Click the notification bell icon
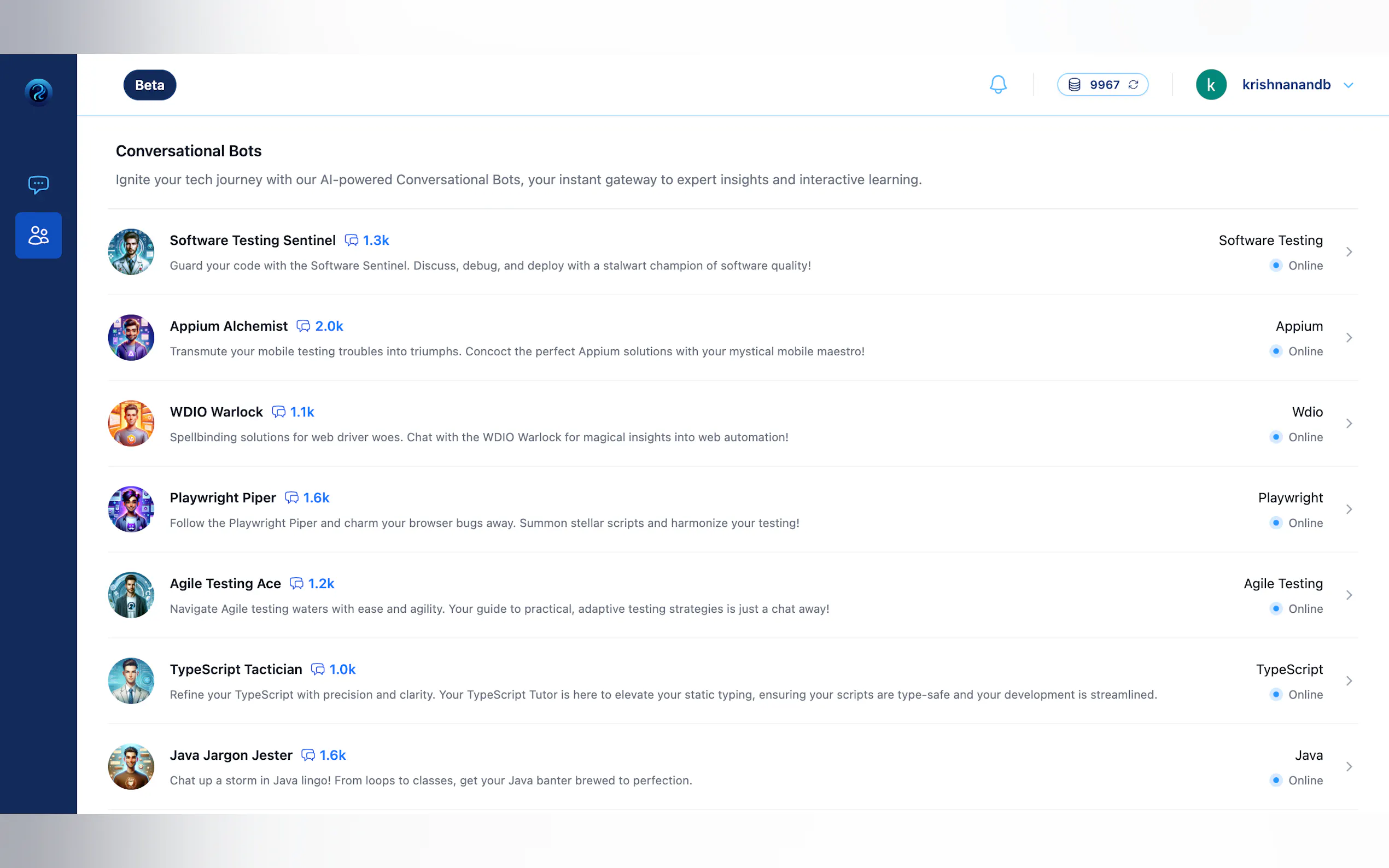Image resolution: width=1389 pixels, height=868 pixels. [x=998, y=84]
